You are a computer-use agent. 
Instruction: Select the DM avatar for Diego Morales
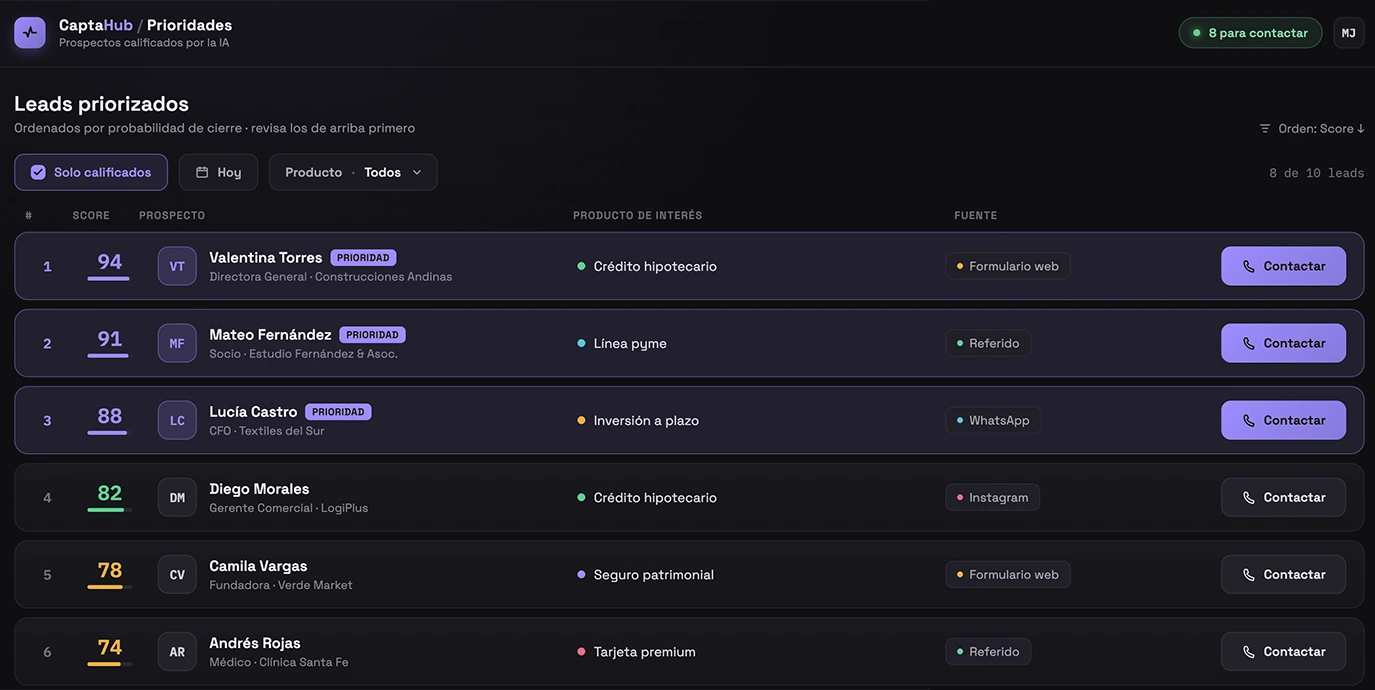point(177,497)
